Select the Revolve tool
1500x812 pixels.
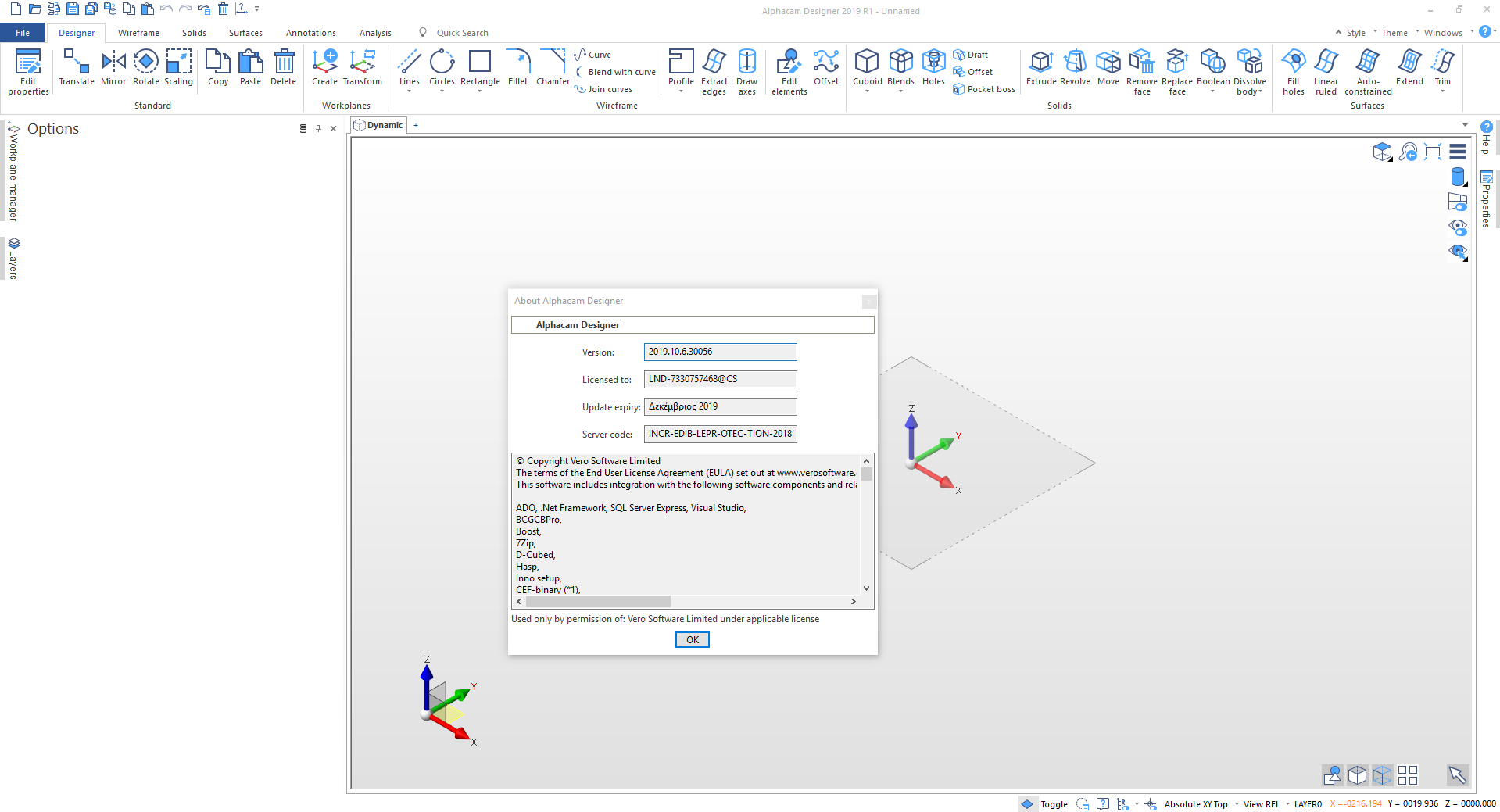tap(1075, 67)
